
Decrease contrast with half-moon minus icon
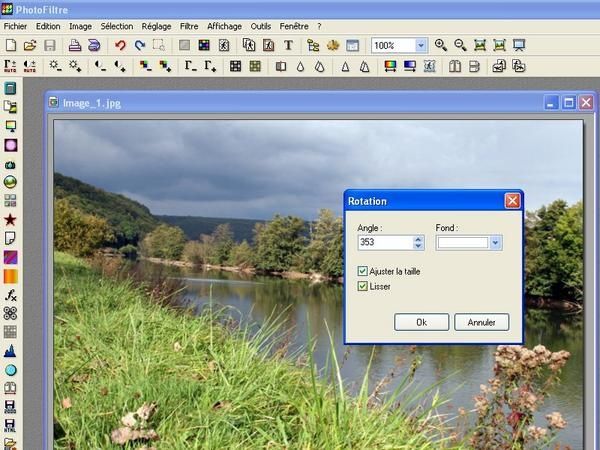click(x=100, y=66)
